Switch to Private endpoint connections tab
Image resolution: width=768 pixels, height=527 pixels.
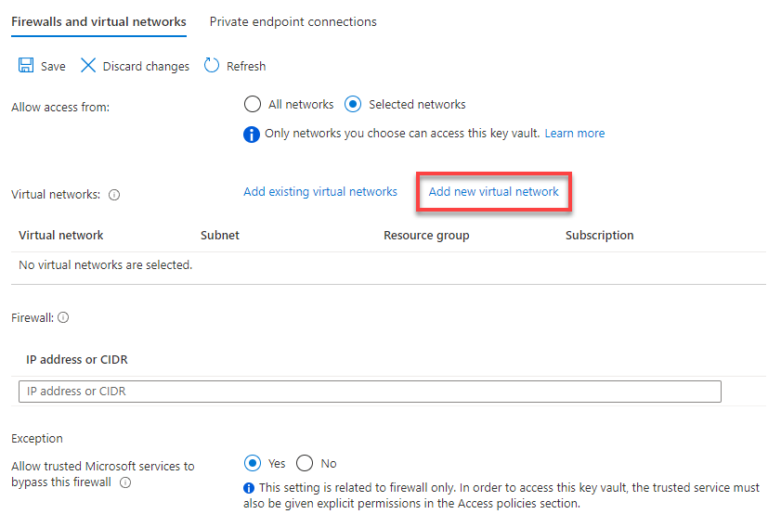tap(293, 22)
